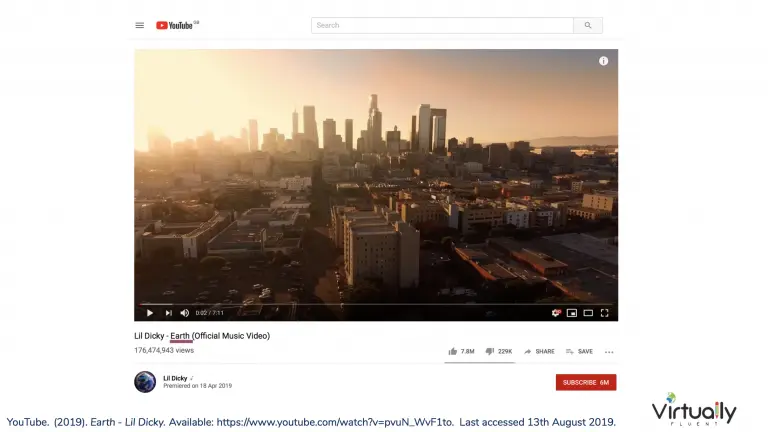Screen dimensions: 768x432
Task: Open the player settings gear
Action: coord(555,313)
